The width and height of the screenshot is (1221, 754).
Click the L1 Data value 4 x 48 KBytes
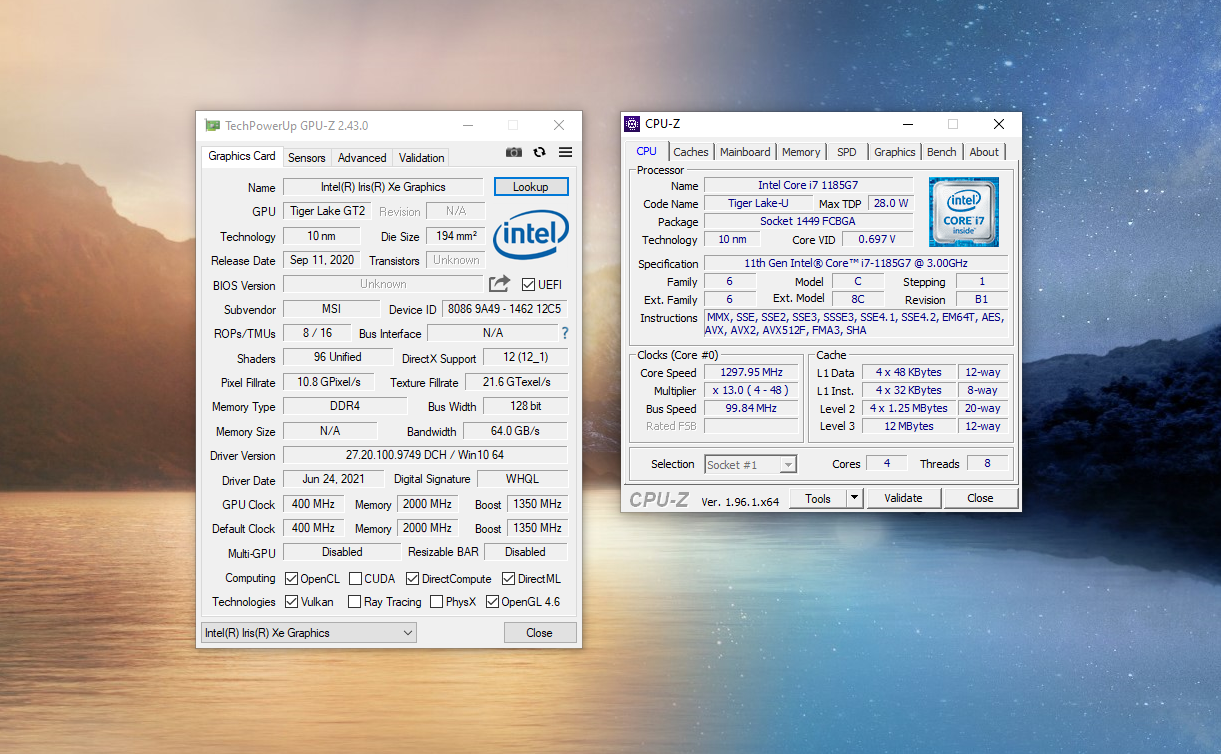click(909, 372)
